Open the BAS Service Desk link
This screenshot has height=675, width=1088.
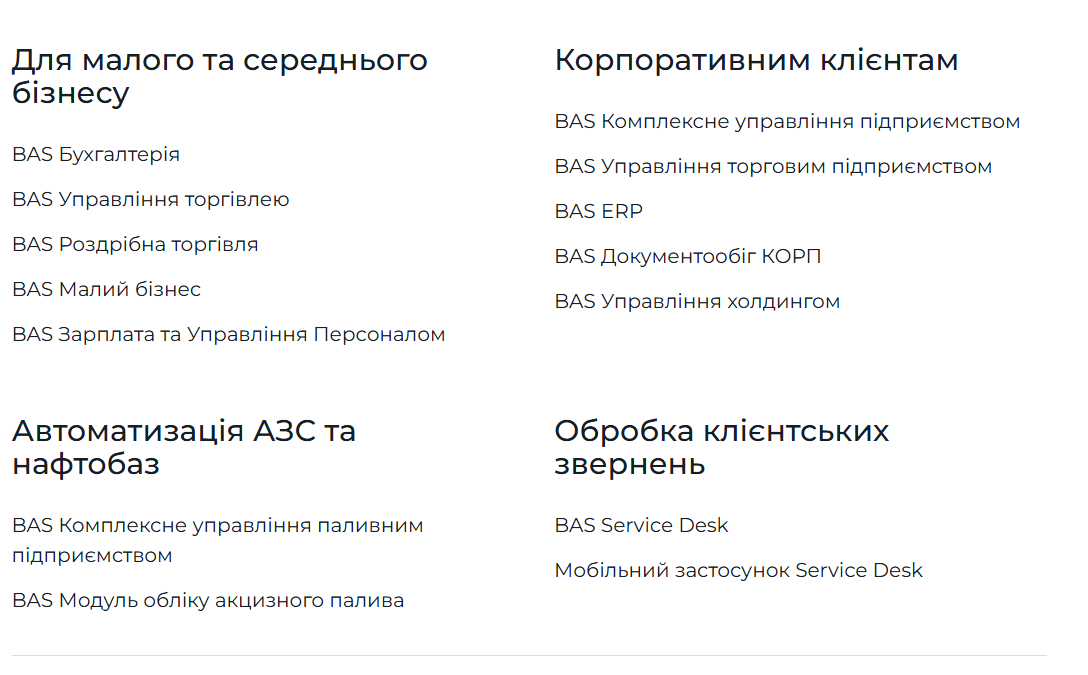point(642,525)
